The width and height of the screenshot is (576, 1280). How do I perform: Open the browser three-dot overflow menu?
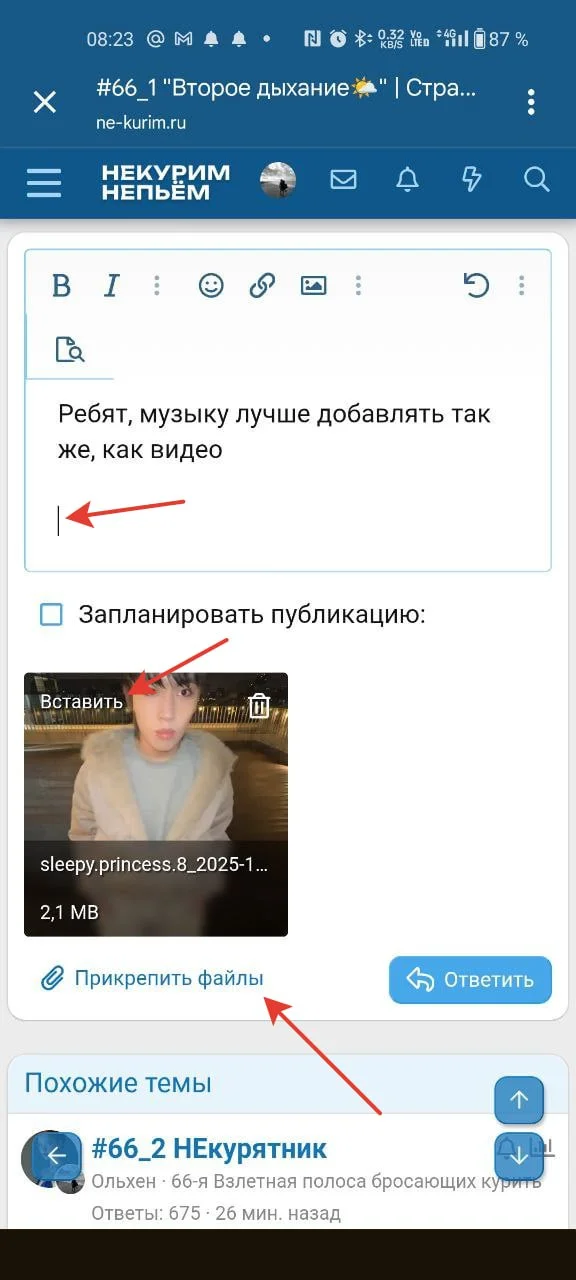coord(531,101)
